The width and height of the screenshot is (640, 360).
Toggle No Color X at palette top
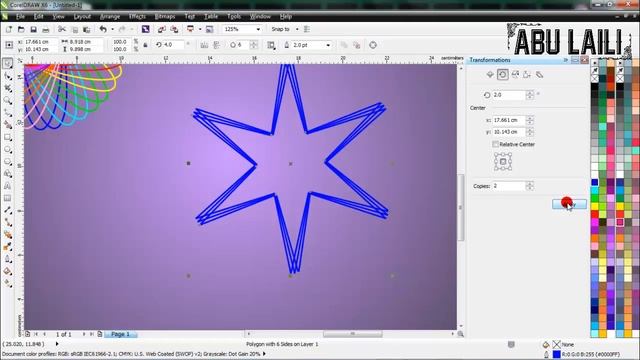click(595, 78)
